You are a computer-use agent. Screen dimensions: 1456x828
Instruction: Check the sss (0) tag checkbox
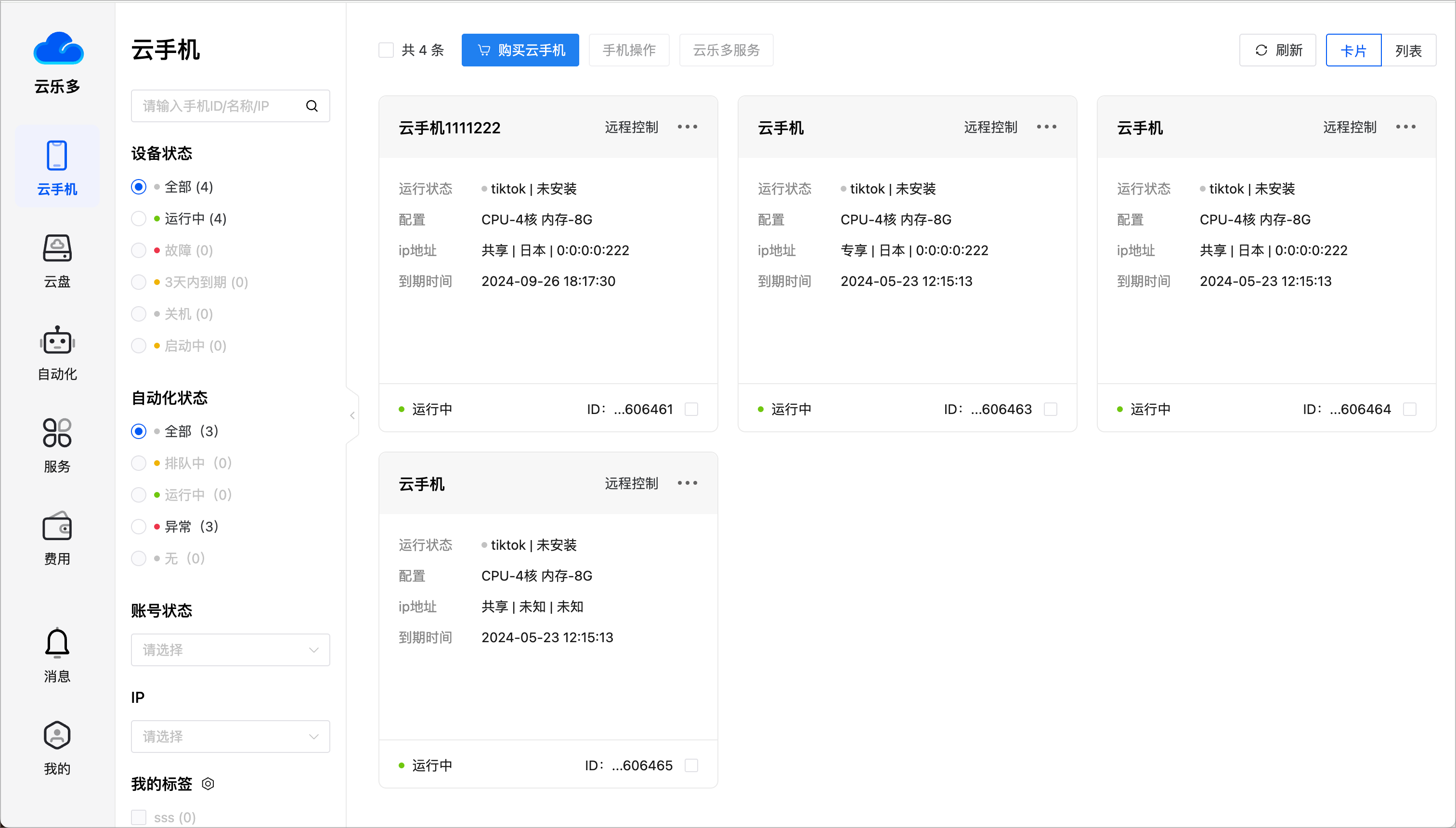pos(139,817)
